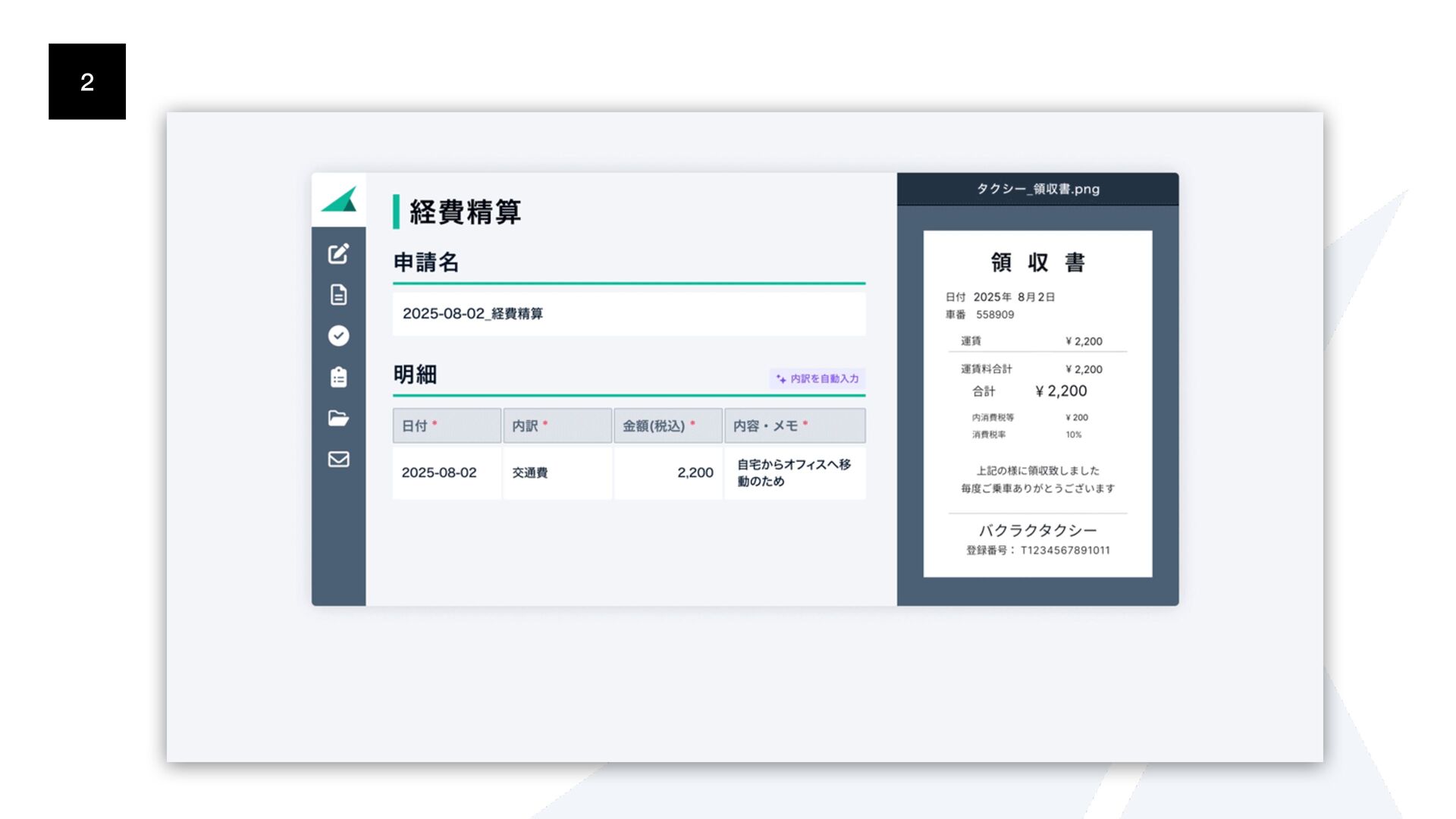Screen dimensions: 1456x819
Task: Click the envelope mail sidebar icon
Action: pos(338,459)
